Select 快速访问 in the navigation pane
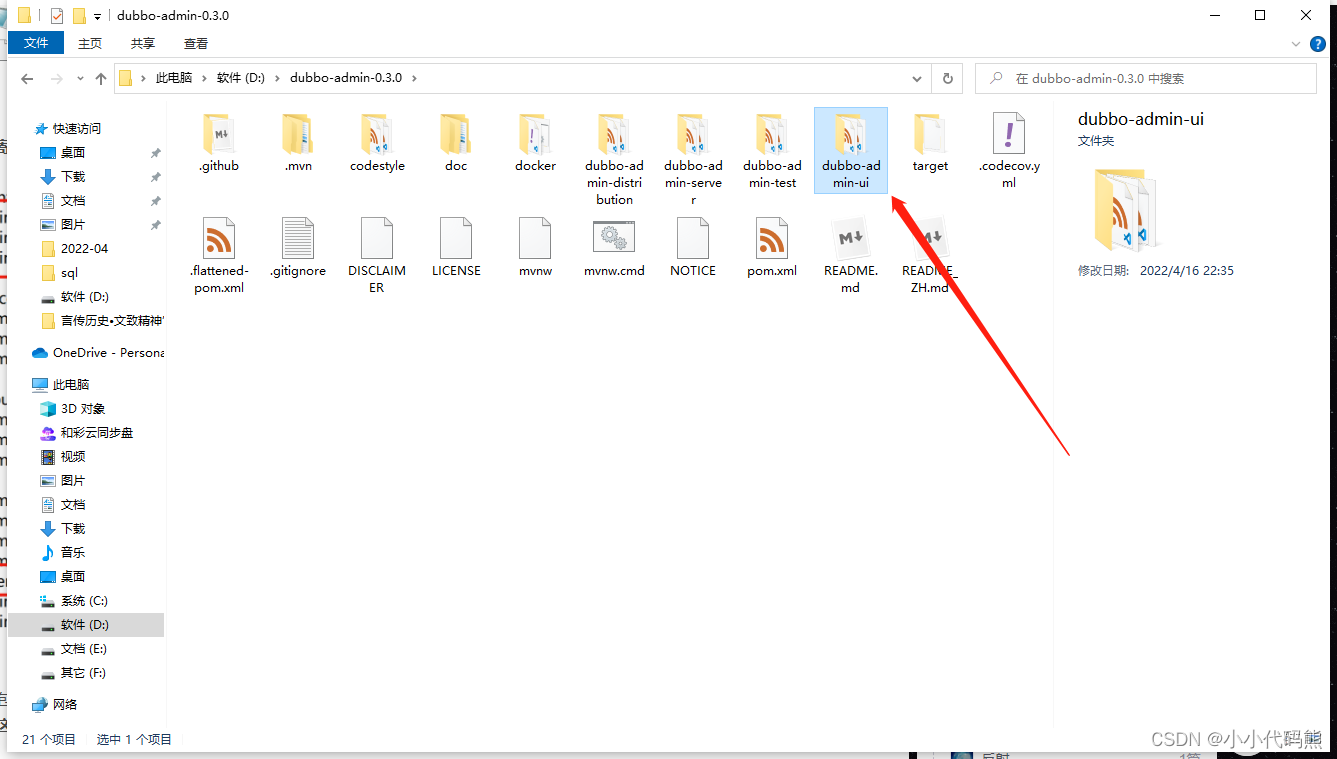 click(76, 128)
